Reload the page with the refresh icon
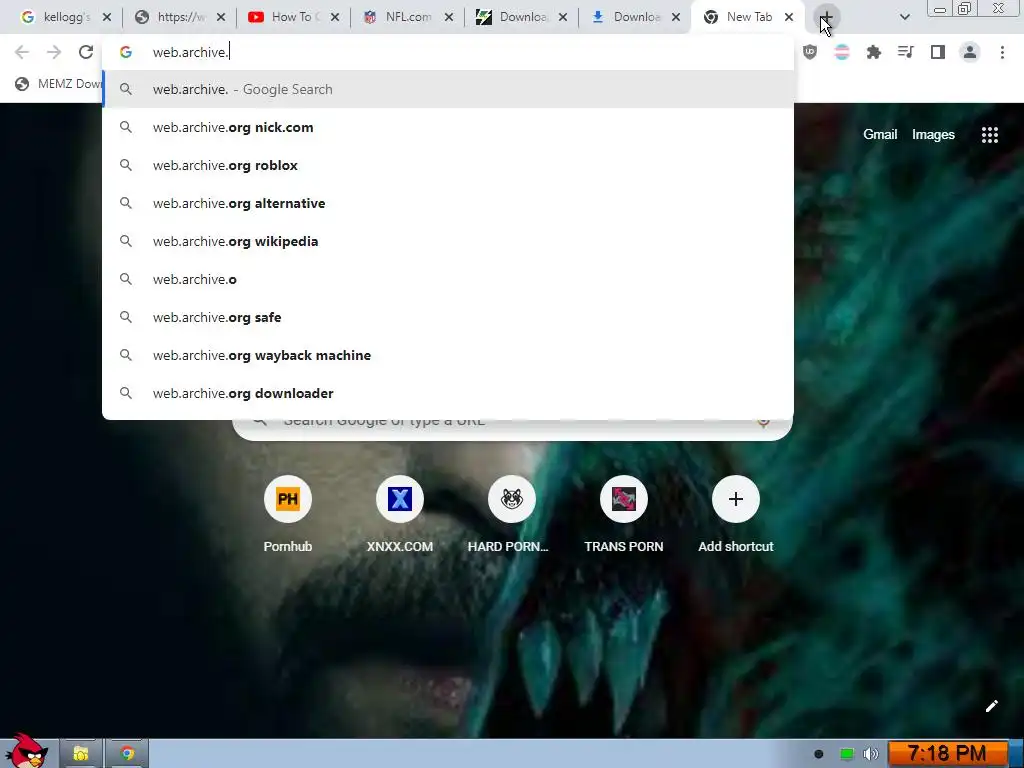1024x768 pixels. 86,52
